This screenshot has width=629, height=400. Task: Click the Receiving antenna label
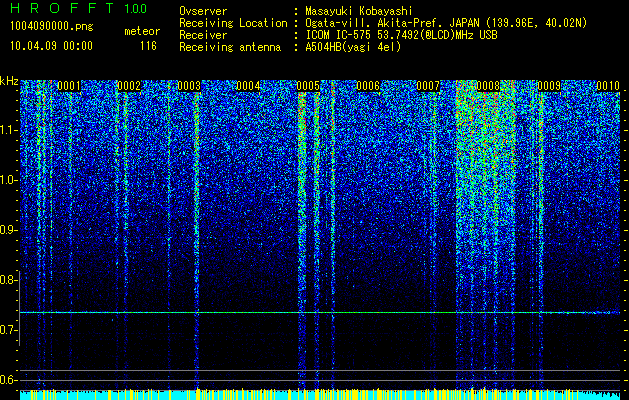pyautogui.click(x=230, y=47)
